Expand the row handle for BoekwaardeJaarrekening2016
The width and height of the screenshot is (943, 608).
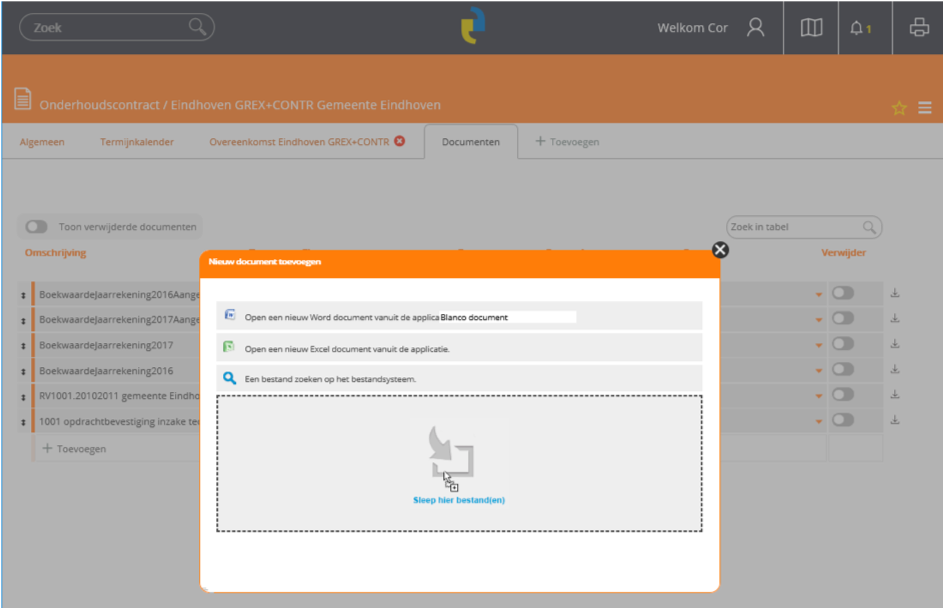pos(23,371)
